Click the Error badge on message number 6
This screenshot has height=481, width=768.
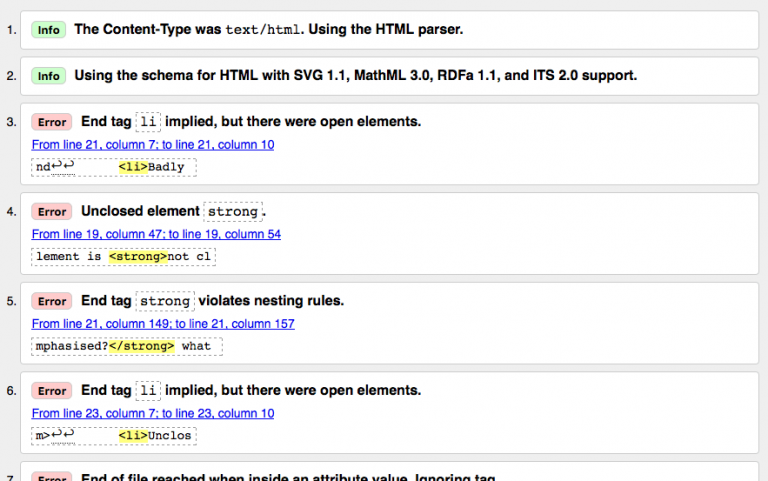52,391
